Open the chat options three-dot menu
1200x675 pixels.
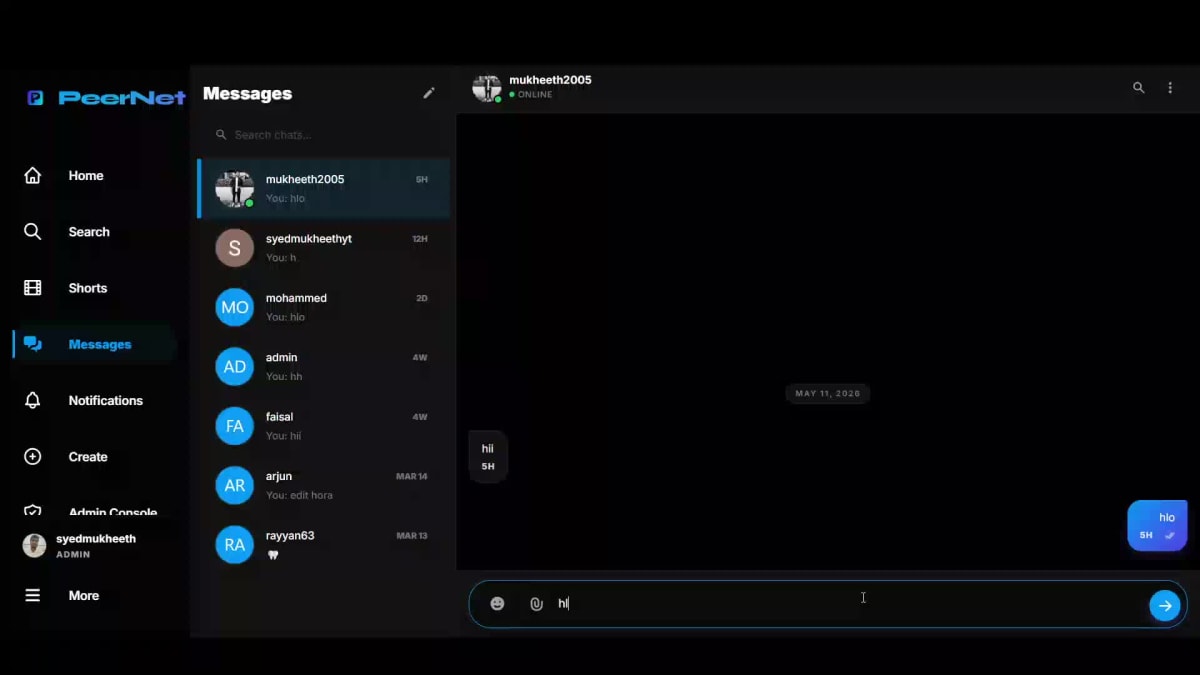point(1170,88)
